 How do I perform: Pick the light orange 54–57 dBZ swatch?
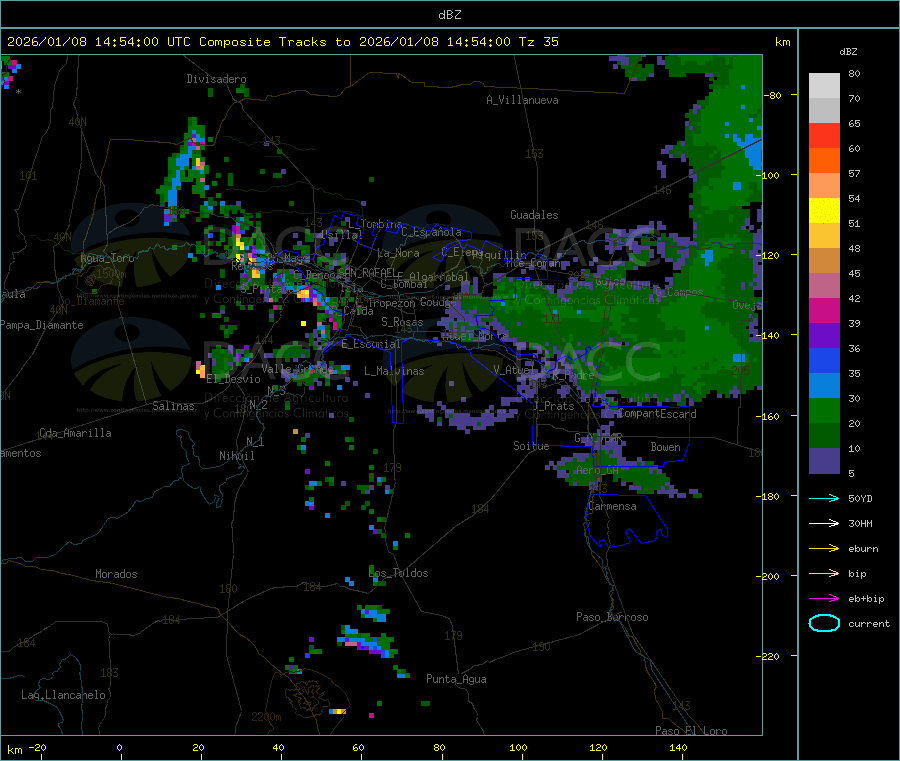(x=824, y=185)
